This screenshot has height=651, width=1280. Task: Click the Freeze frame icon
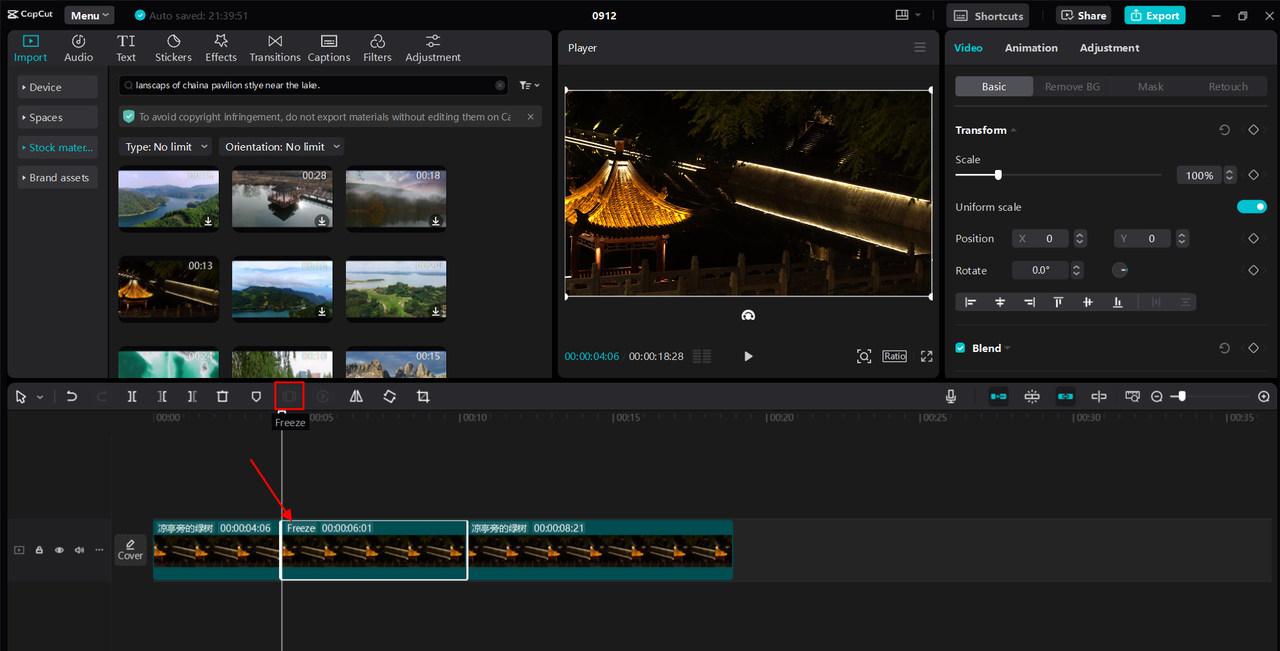tap(289, 397)
